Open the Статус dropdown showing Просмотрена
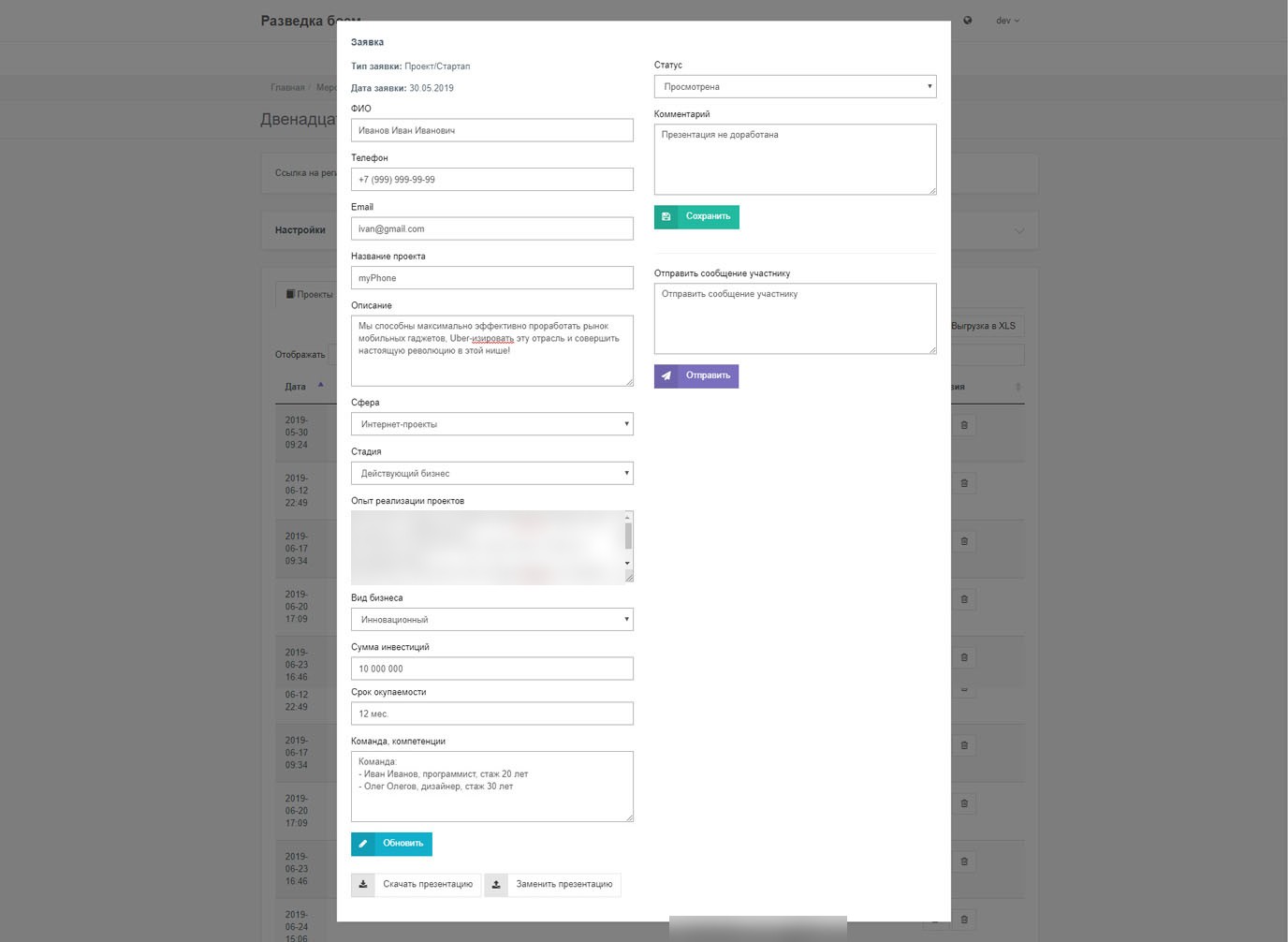Screen dimensions: 1288x942 coord(795,86)
